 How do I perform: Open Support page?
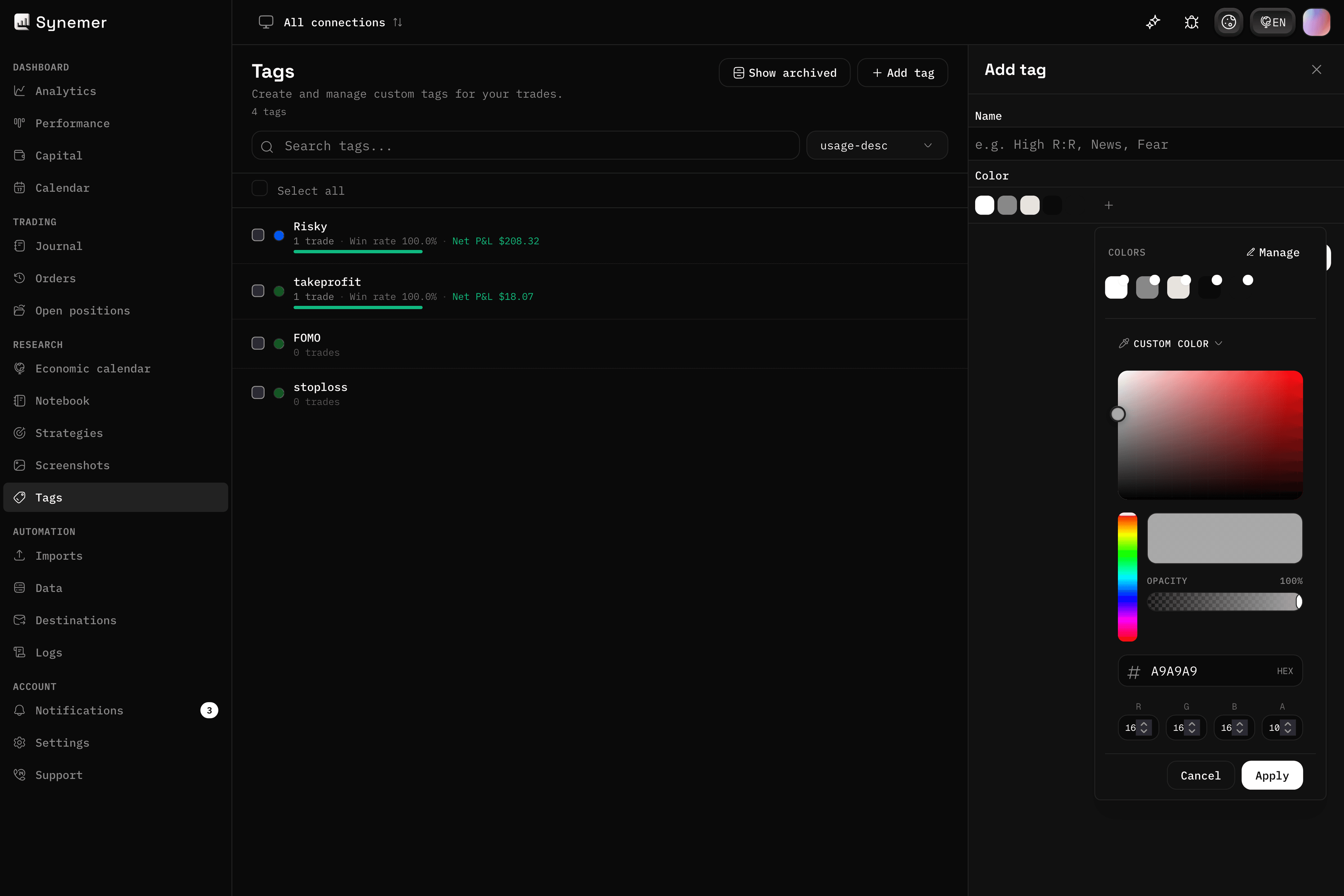pyautogui.click(x=115, y=775)
